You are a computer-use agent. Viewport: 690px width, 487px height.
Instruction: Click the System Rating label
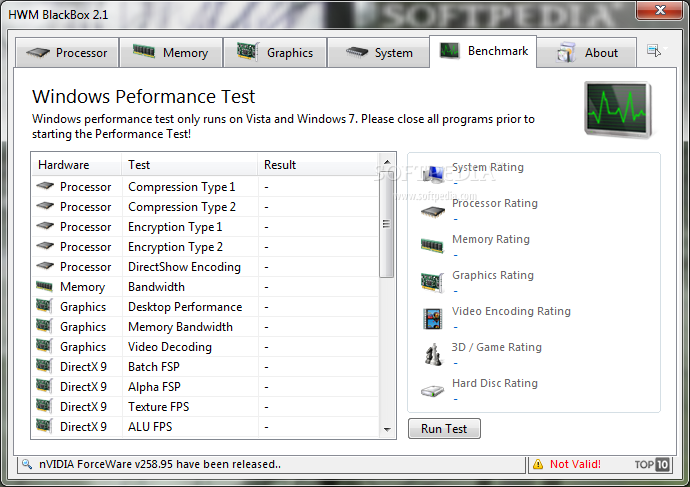coord(488,167)
